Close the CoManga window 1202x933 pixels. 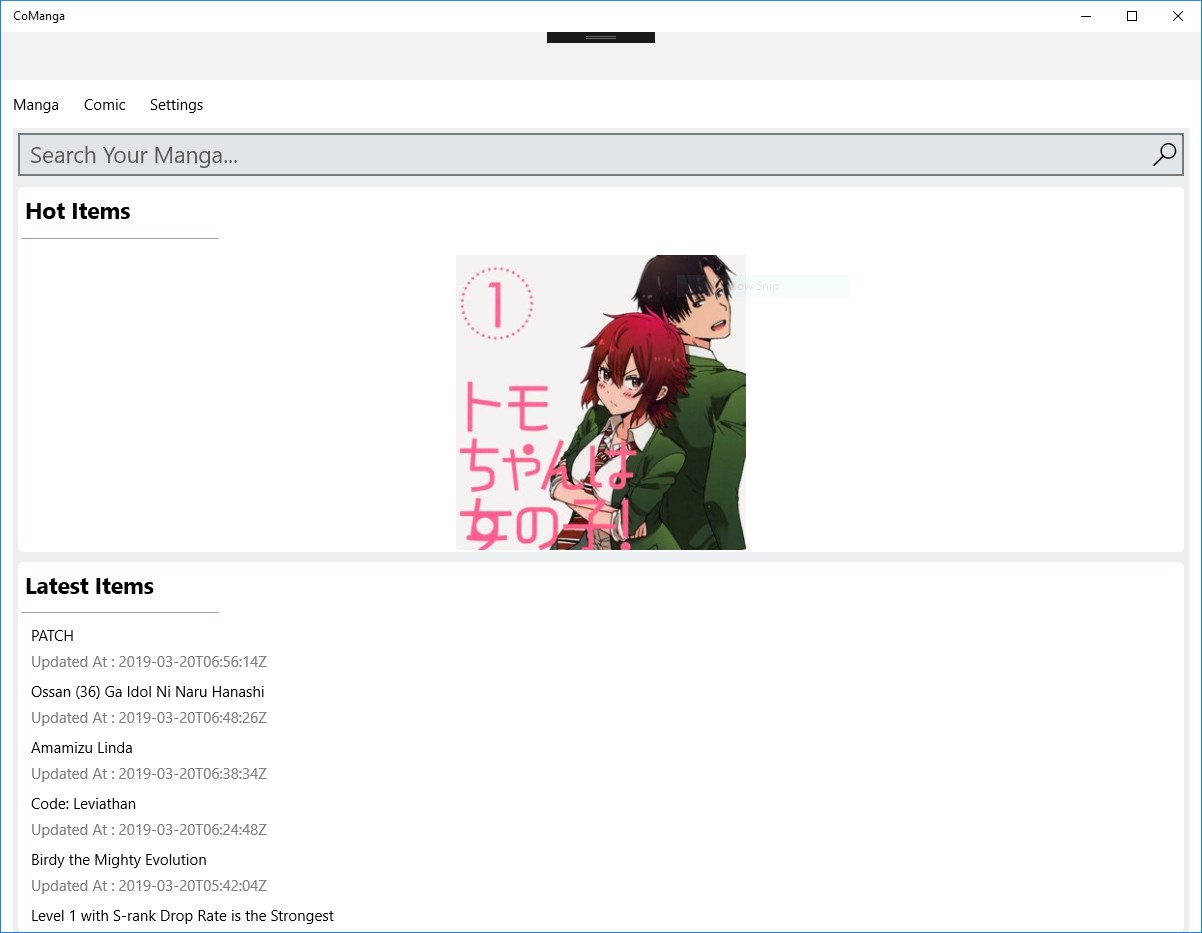coord(1178,16)
